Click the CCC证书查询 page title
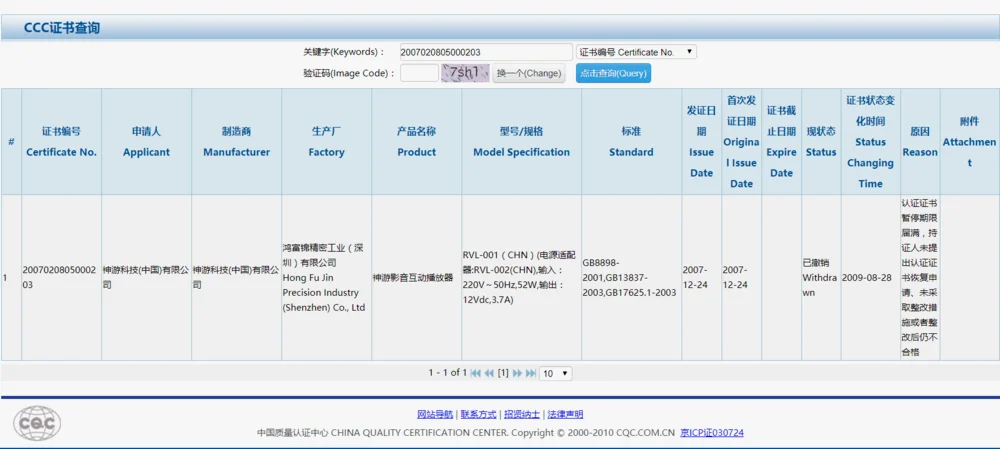 [62, 28]
